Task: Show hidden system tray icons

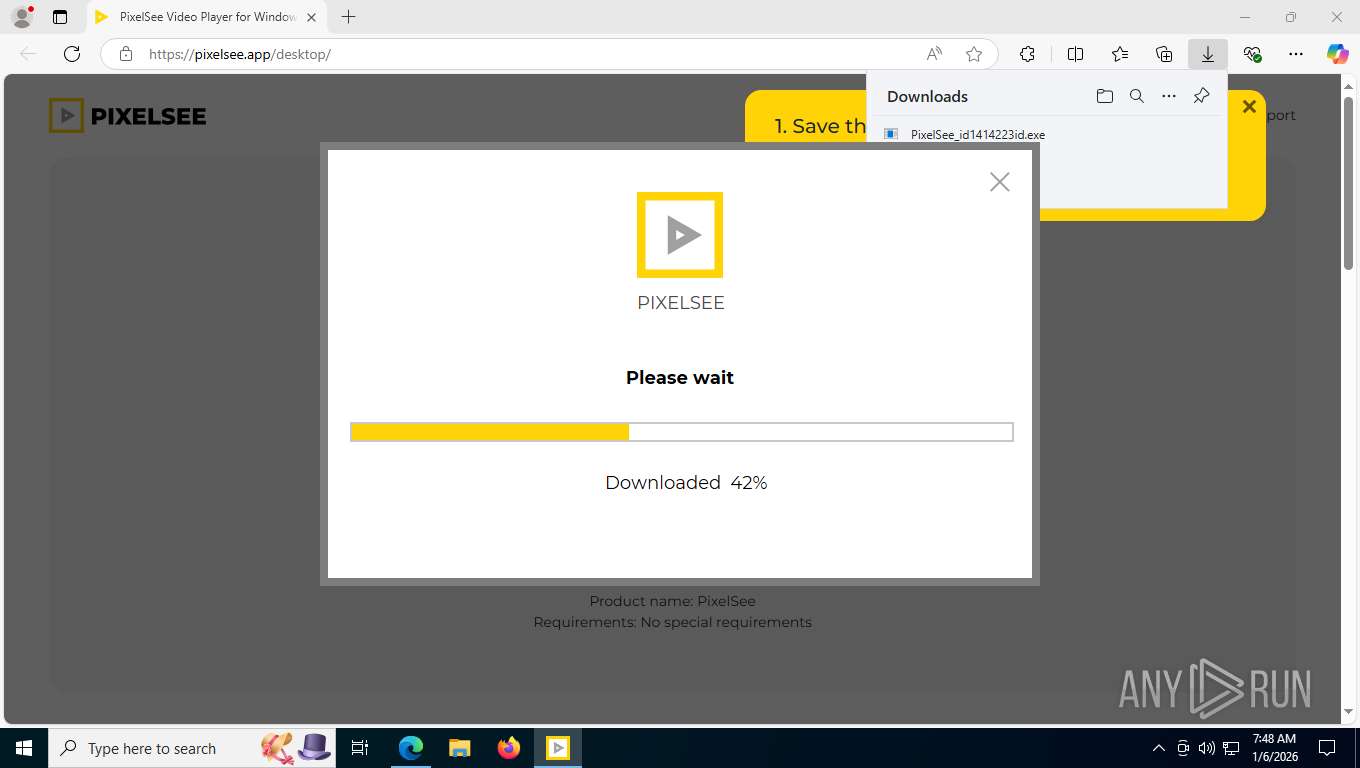Action: click(1159, 748)
